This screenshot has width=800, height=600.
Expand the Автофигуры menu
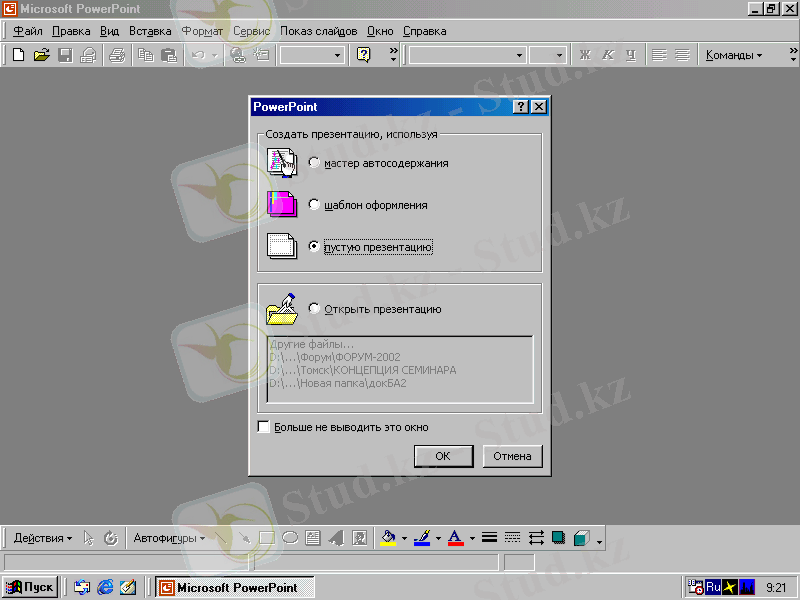click(x=169, y=538)
